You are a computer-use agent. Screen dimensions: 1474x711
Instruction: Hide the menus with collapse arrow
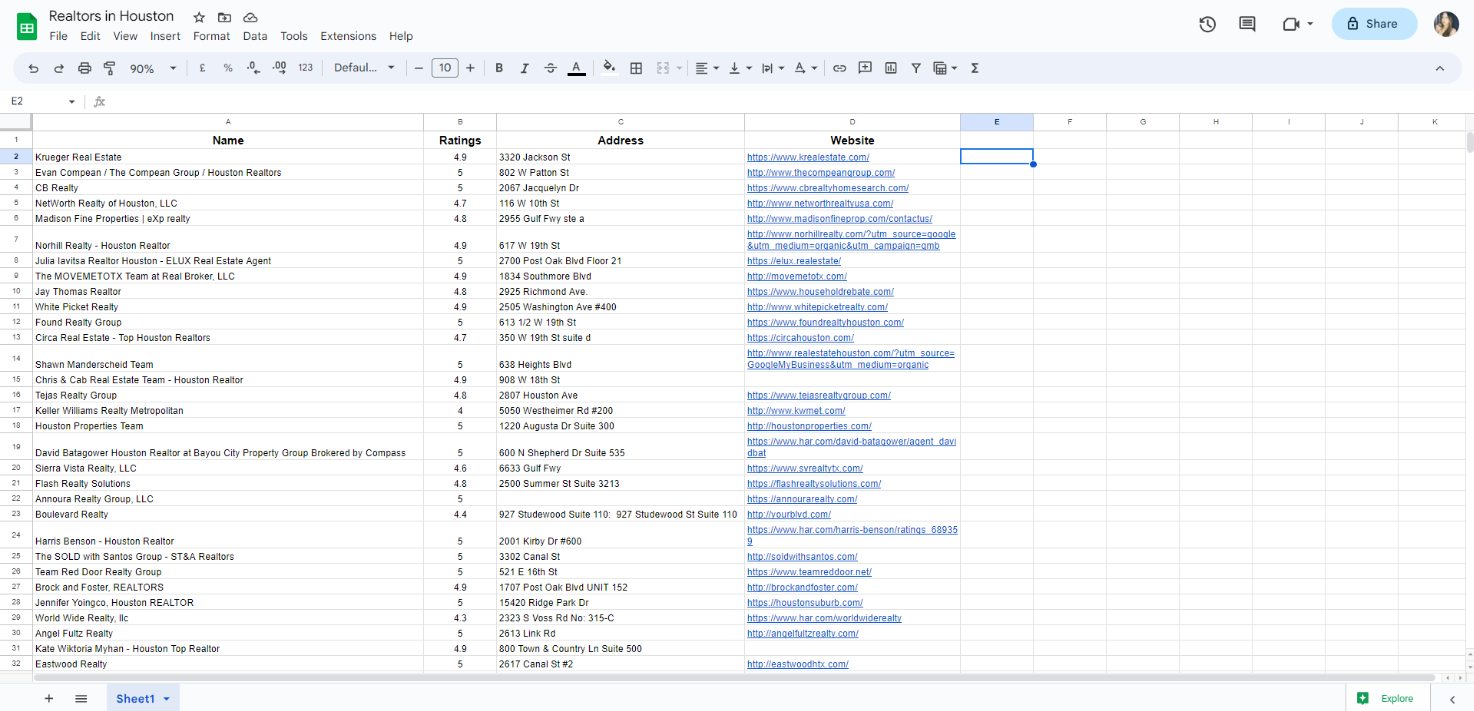[x=1440, y=68]
